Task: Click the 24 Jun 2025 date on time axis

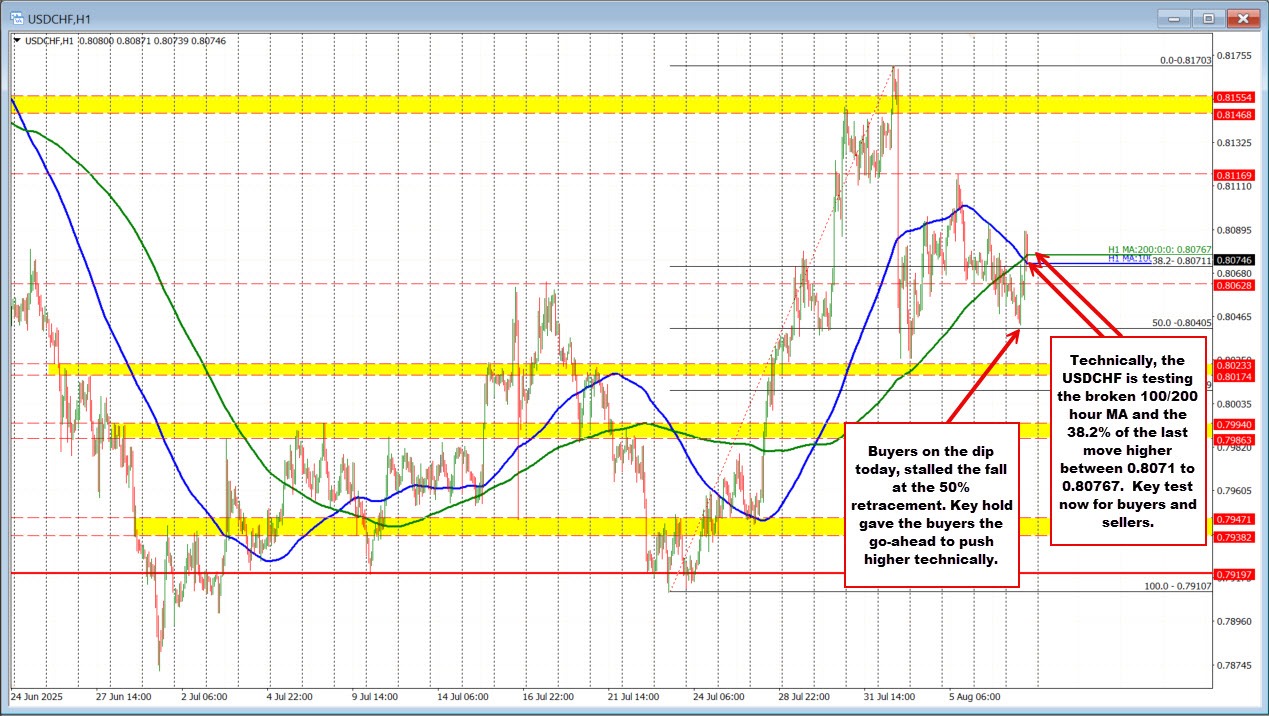Action: click(36, 694)
